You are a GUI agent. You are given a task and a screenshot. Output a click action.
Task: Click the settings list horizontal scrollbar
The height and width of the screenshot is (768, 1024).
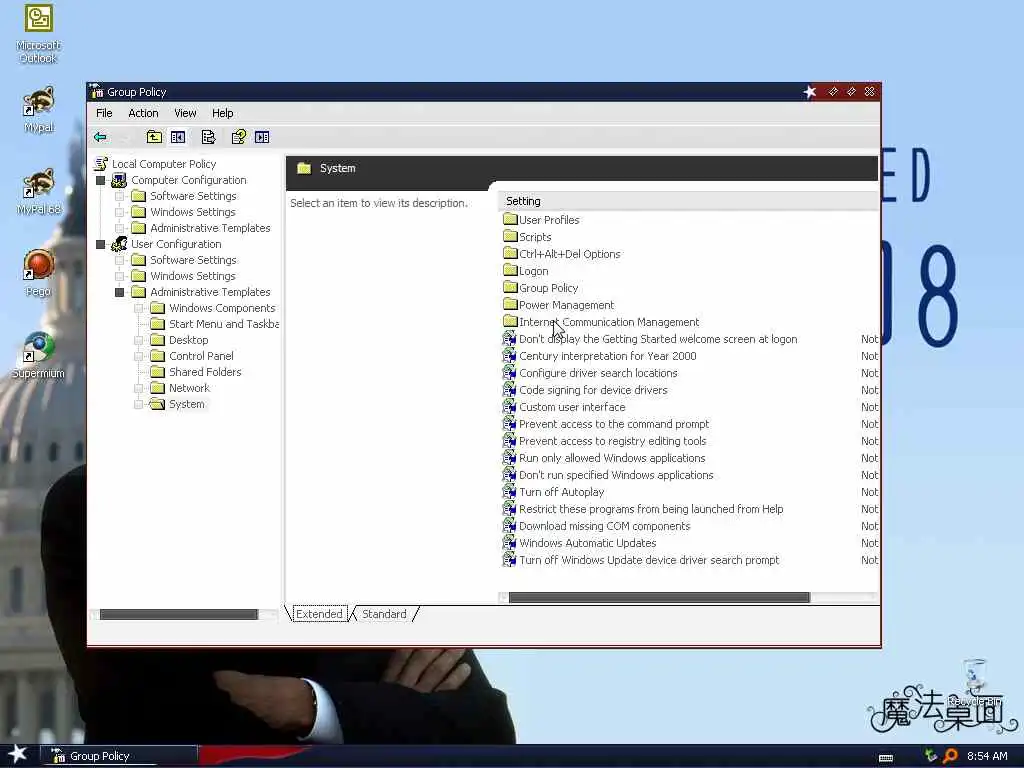click(x=659, y=598)
